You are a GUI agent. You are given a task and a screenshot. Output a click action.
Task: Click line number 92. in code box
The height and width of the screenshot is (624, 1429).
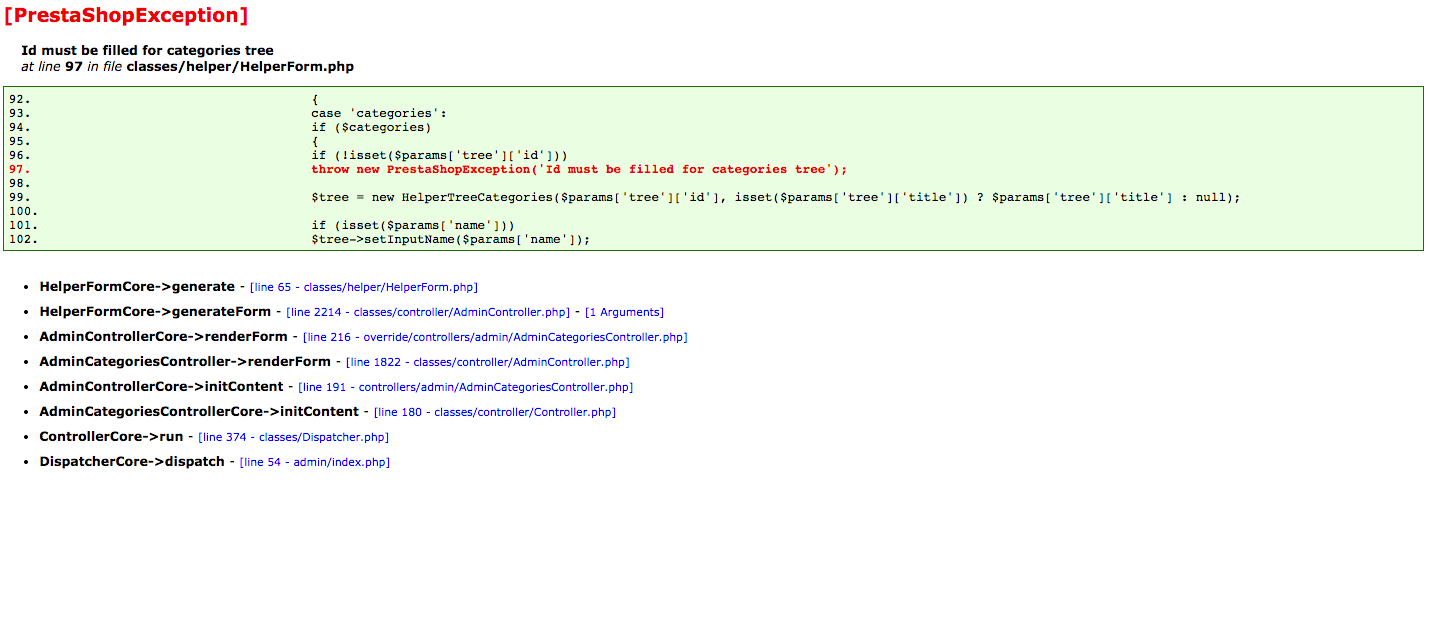click(x=20, y=100)
